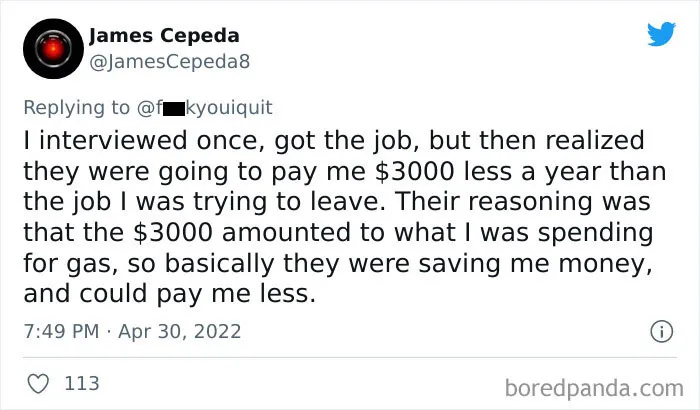Open the tweet info circle icon

coord(661,331)
